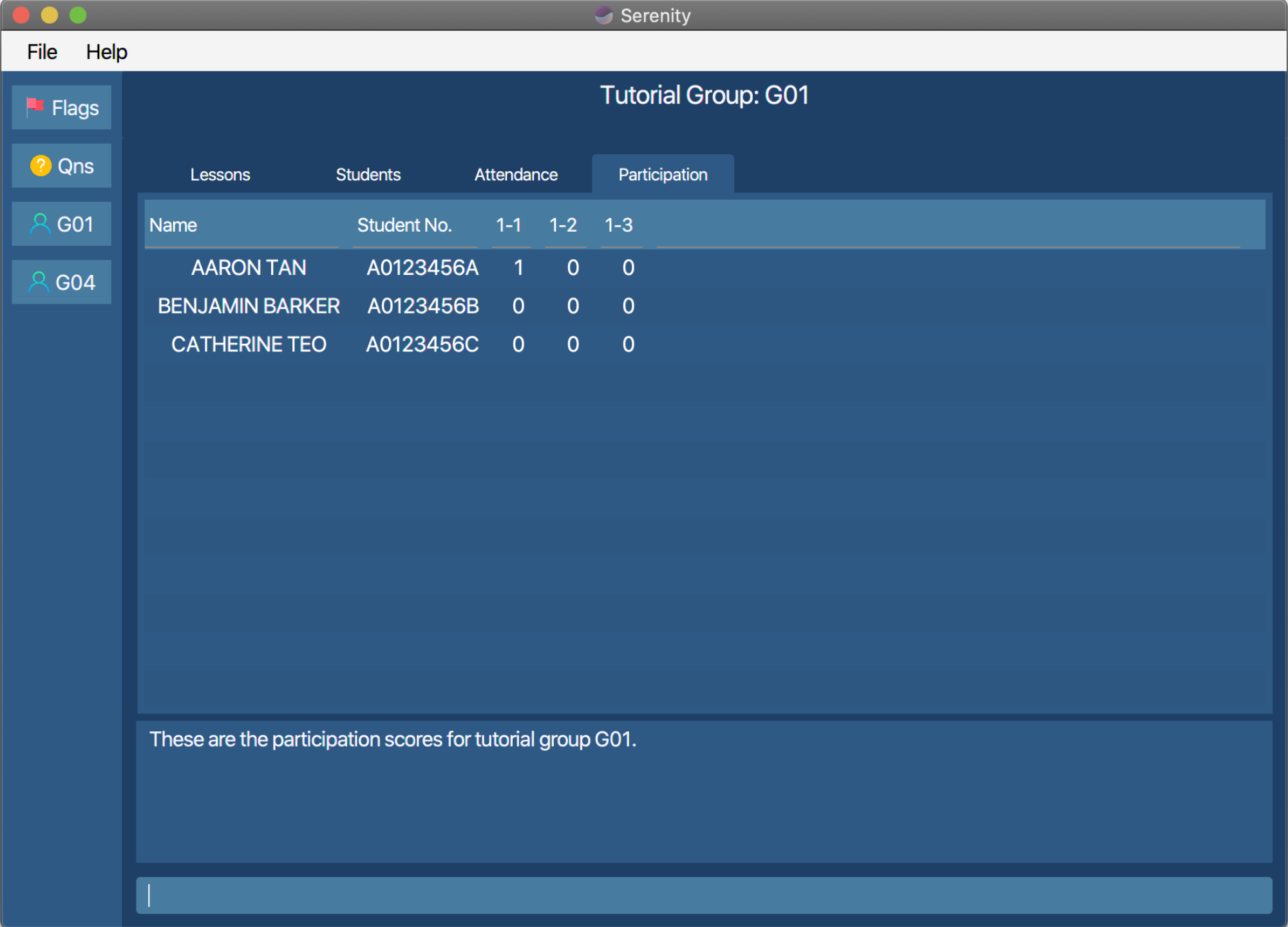Click student number A0123456A
Screen dimensions: 1288x927
[422, 268]
